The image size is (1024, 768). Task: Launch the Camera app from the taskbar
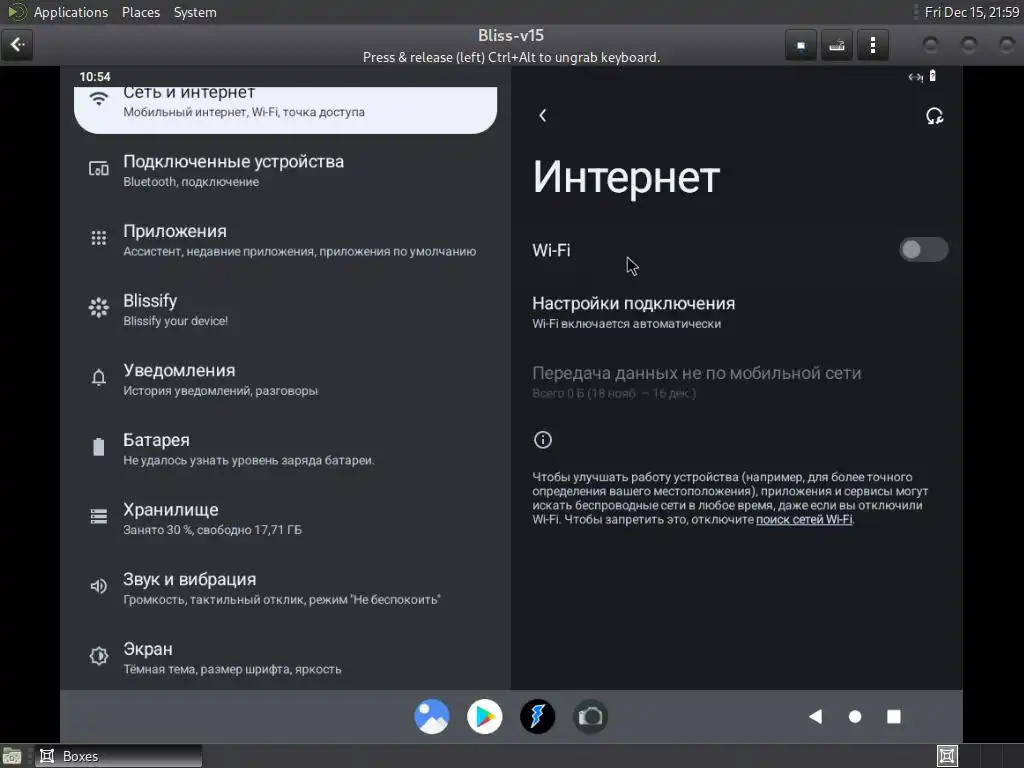(590, 716)
